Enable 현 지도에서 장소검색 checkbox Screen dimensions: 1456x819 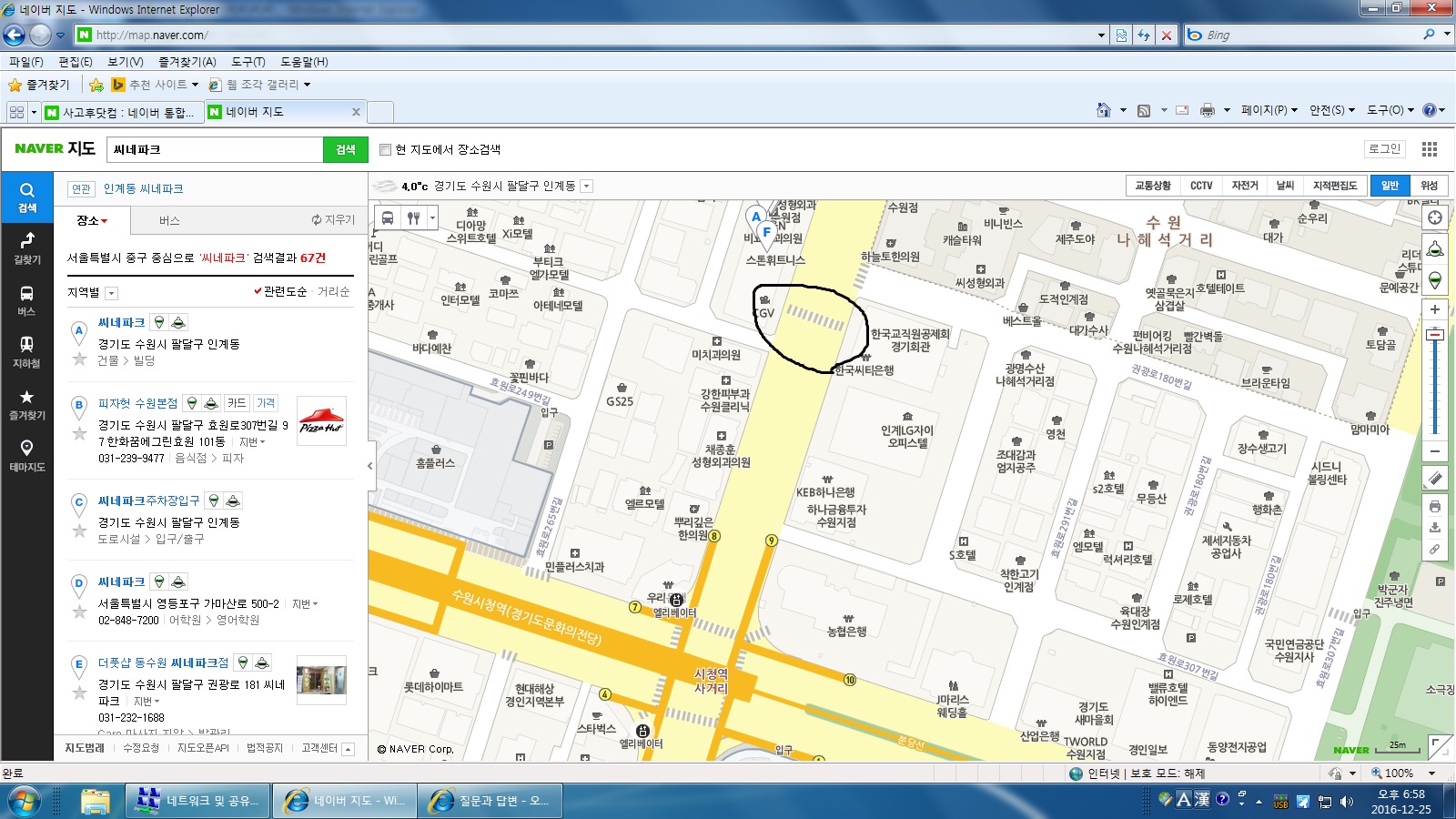click(x=385, y=149)
